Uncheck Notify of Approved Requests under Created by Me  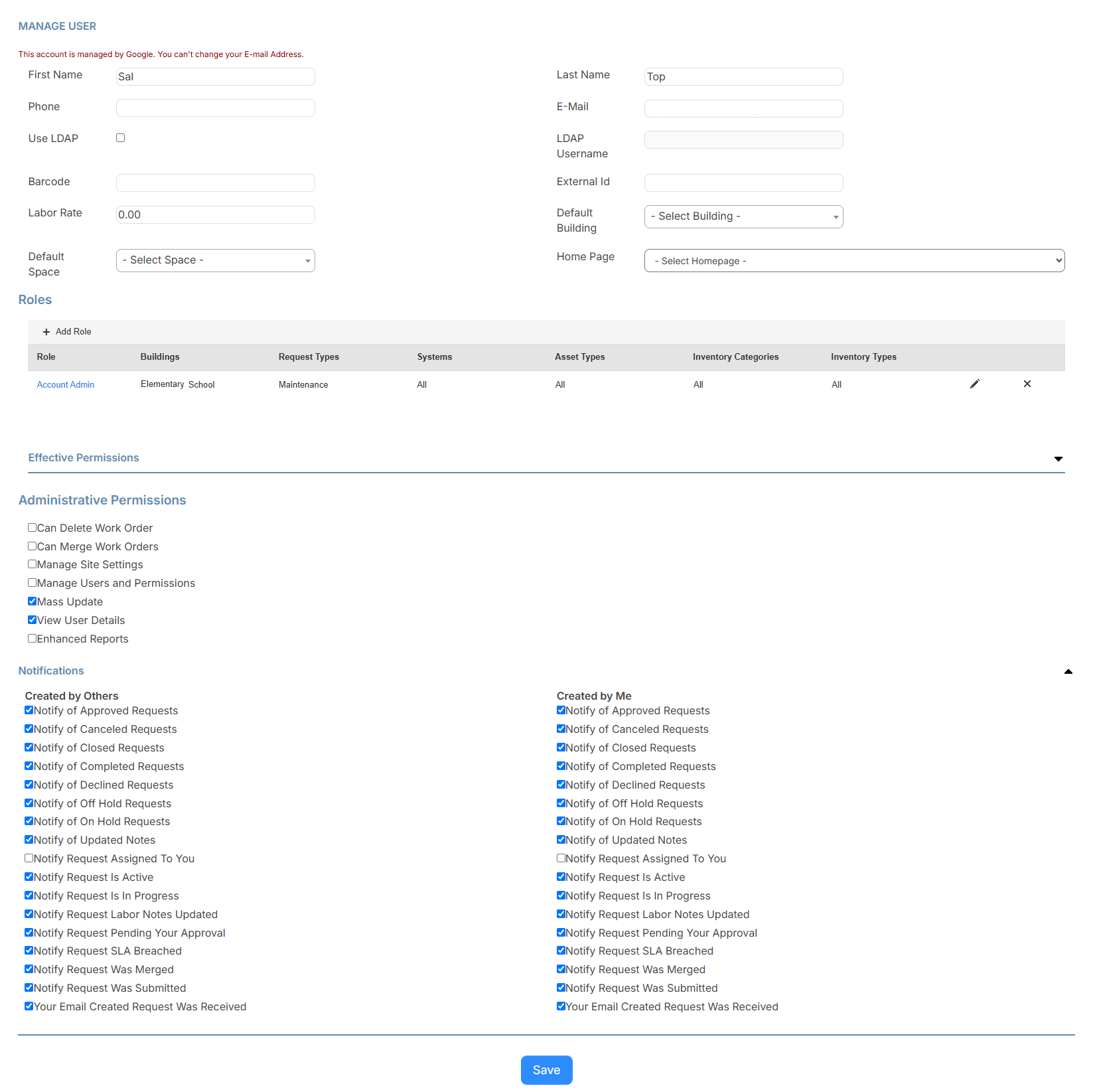pos(561,710)
